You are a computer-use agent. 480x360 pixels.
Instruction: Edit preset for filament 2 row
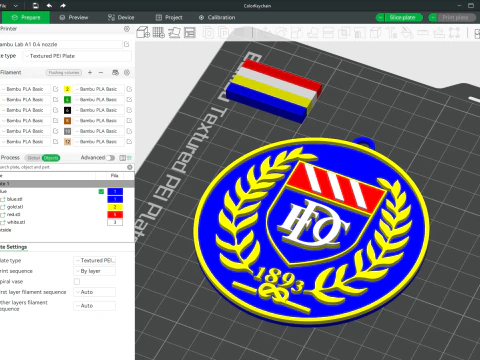pos(129,89)
